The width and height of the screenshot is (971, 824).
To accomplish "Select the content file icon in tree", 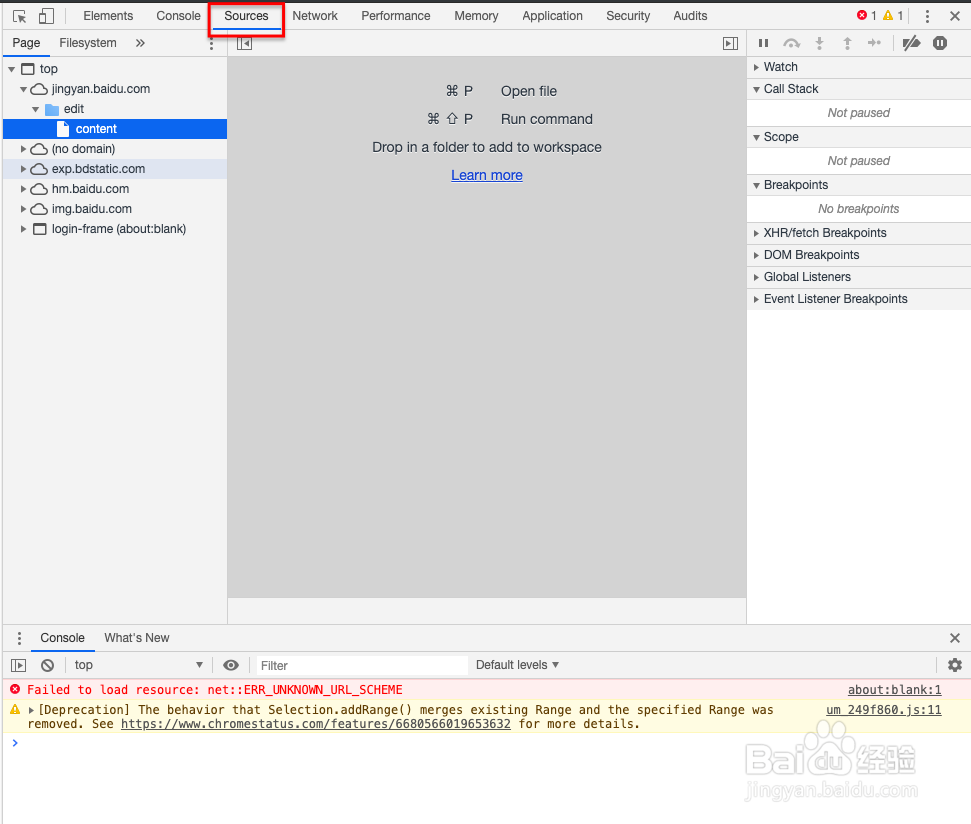I will point(63,129).
